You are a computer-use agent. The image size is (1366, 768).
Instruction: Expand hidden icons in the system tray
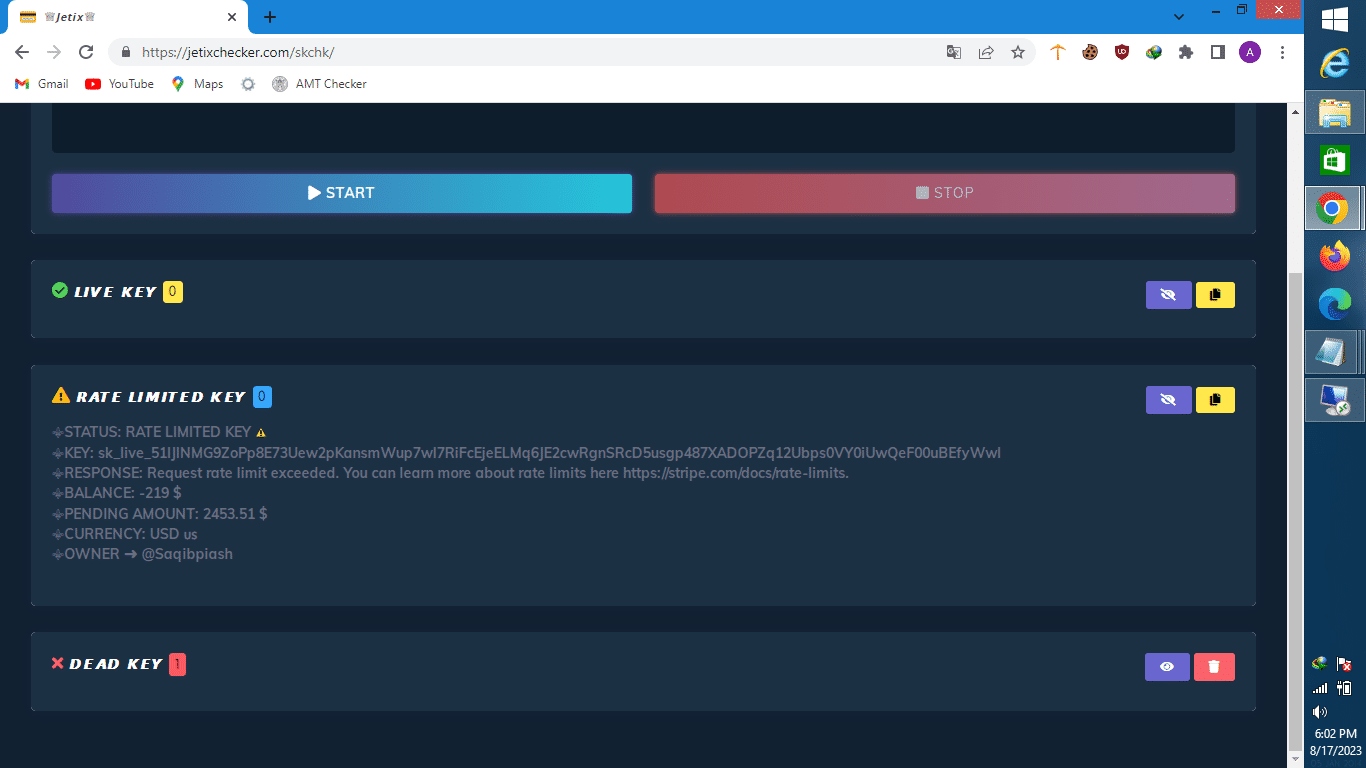pos(1318,663)
